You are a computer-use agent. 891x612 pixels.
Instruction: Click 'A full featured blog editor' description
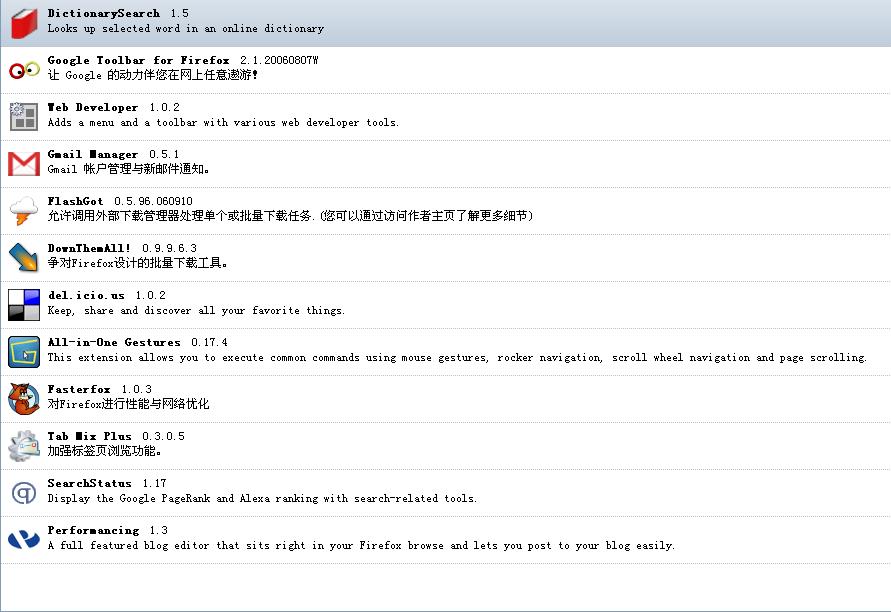pyautogui.click(x=361, y=546)
